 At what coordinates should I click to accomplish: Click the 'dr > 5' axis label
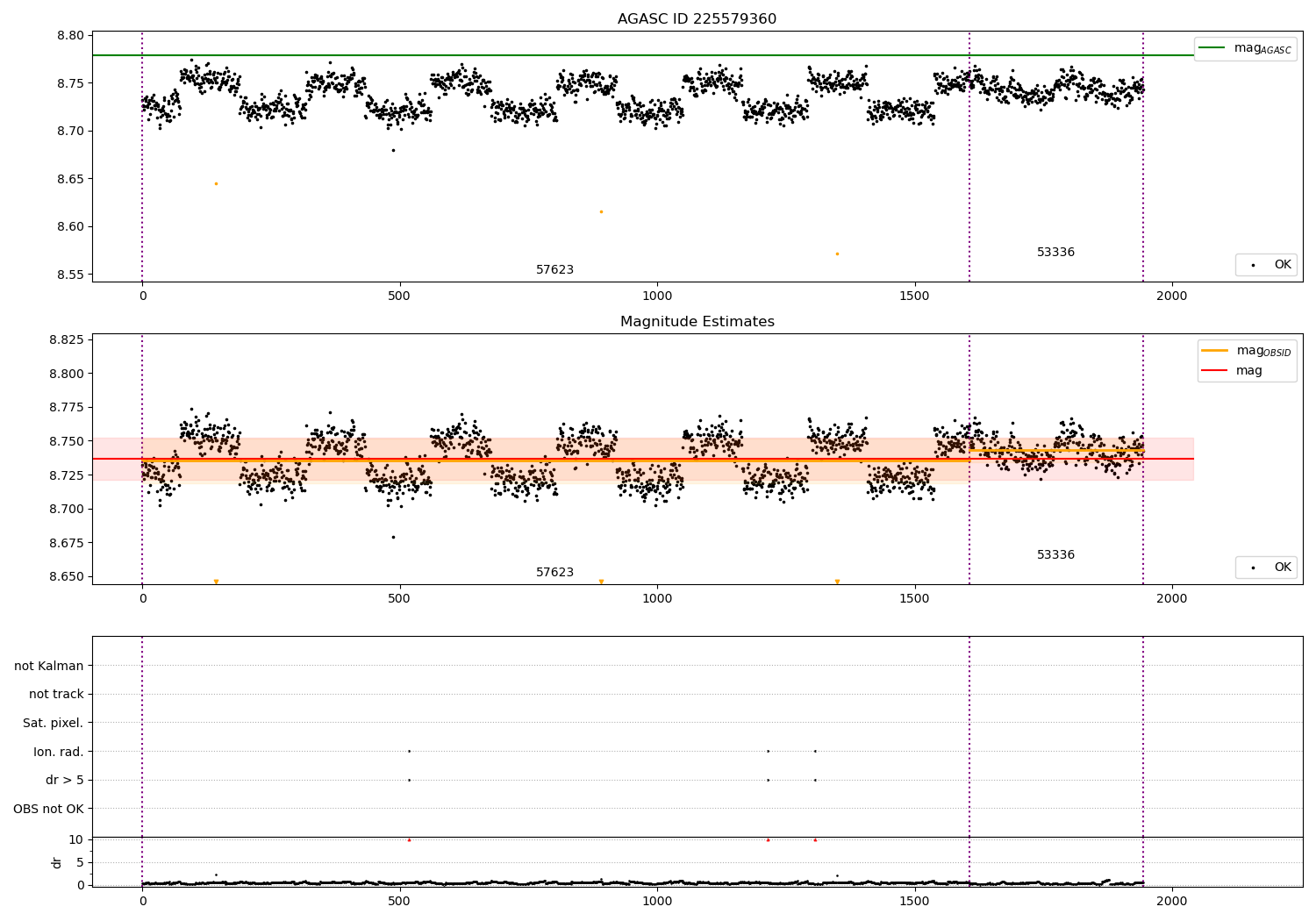click(x=65, y=781)
